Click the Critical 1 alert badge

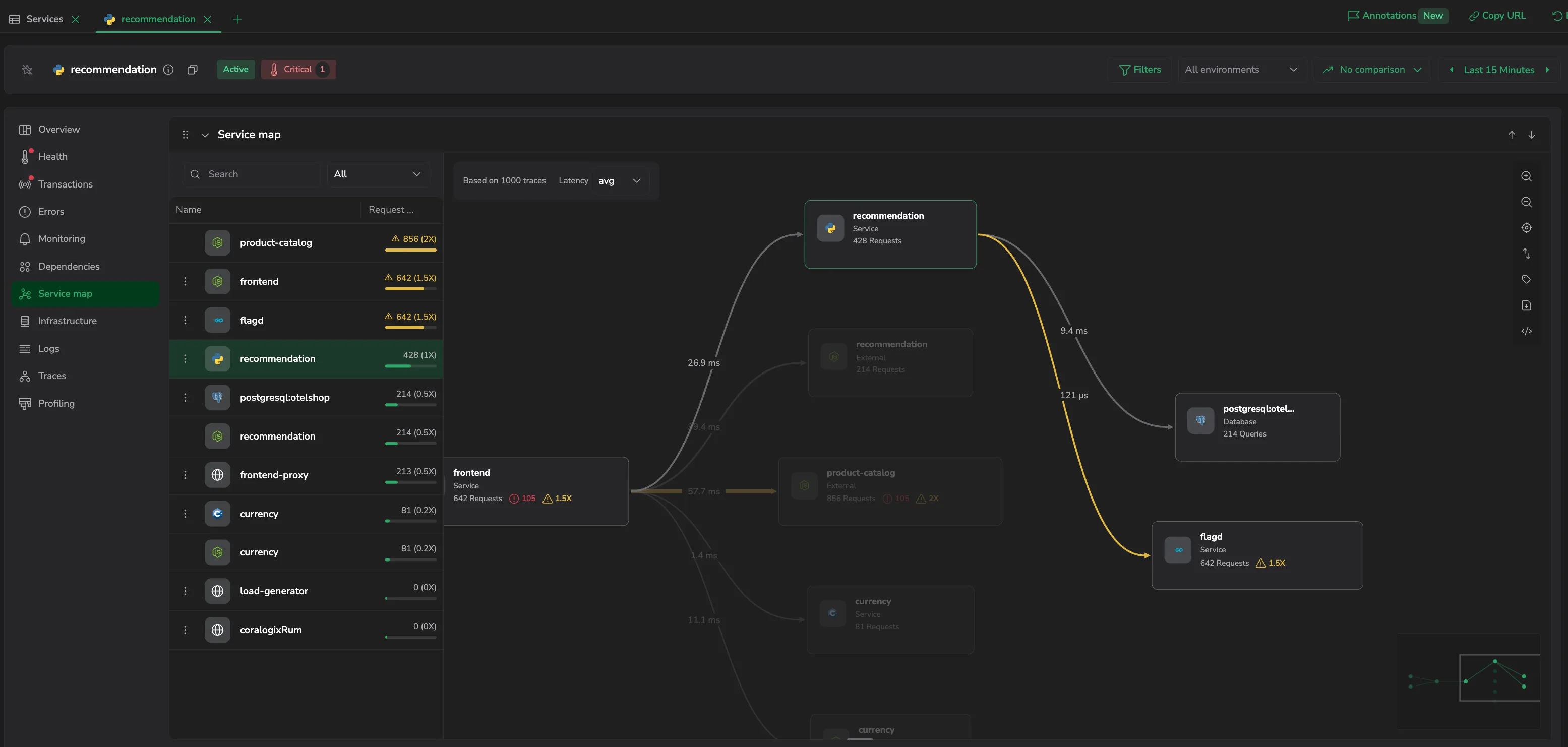pos(298,70)
